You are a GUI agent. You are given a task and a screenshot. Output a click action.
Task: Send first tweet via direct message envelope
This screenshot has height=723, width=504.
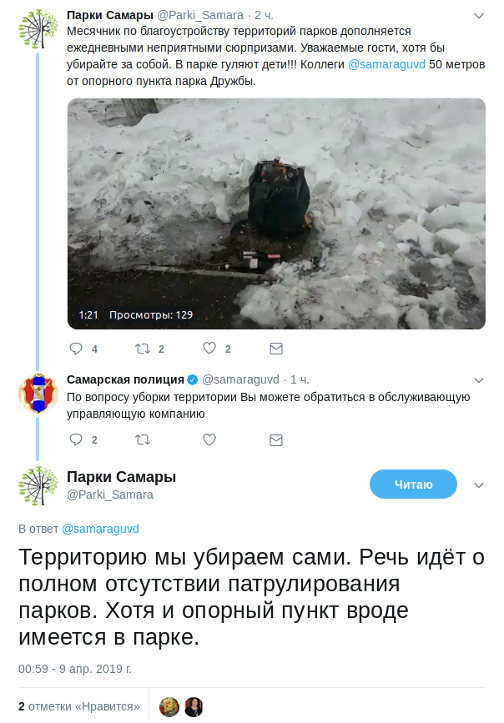pyautogui.click(x=276, y=349)
